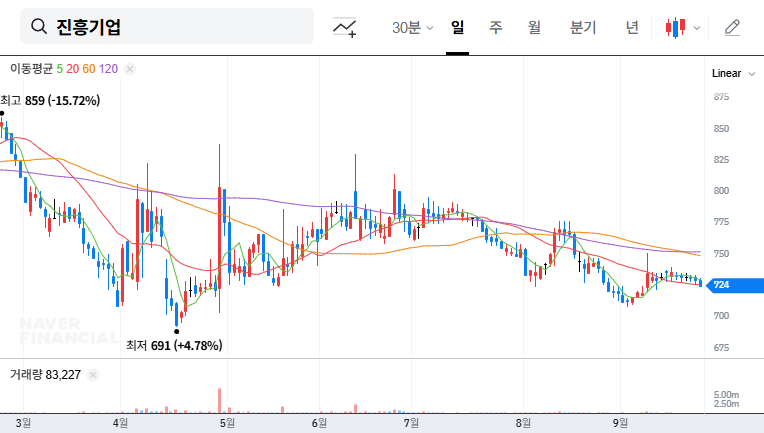Click the 800 price axis label

click(x=721, y=191)
